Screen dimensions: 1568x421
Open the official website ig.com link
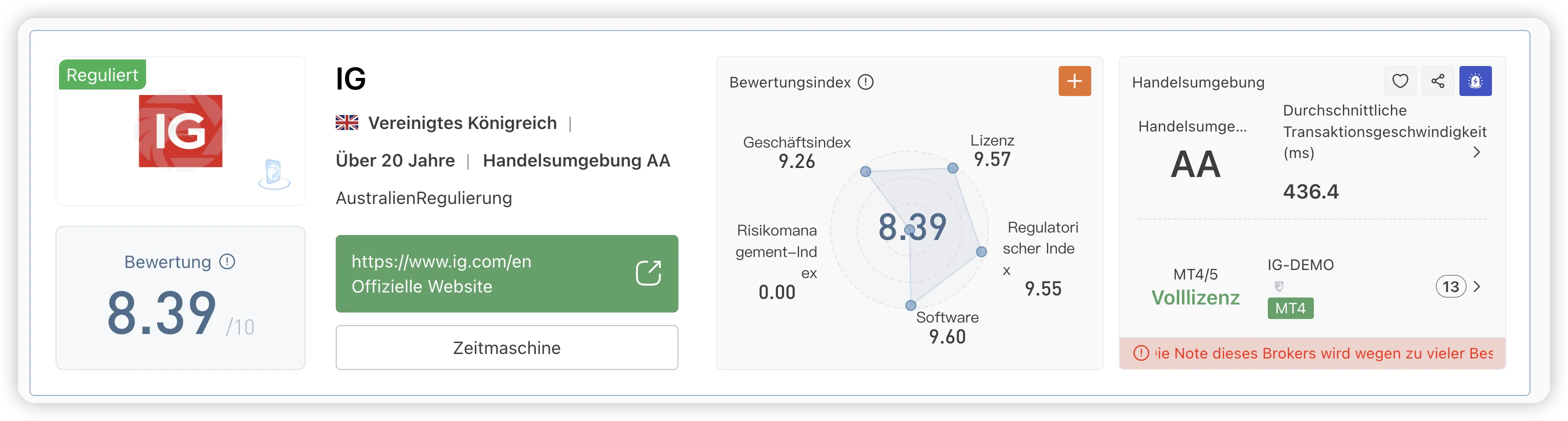(x=506, y=274)
